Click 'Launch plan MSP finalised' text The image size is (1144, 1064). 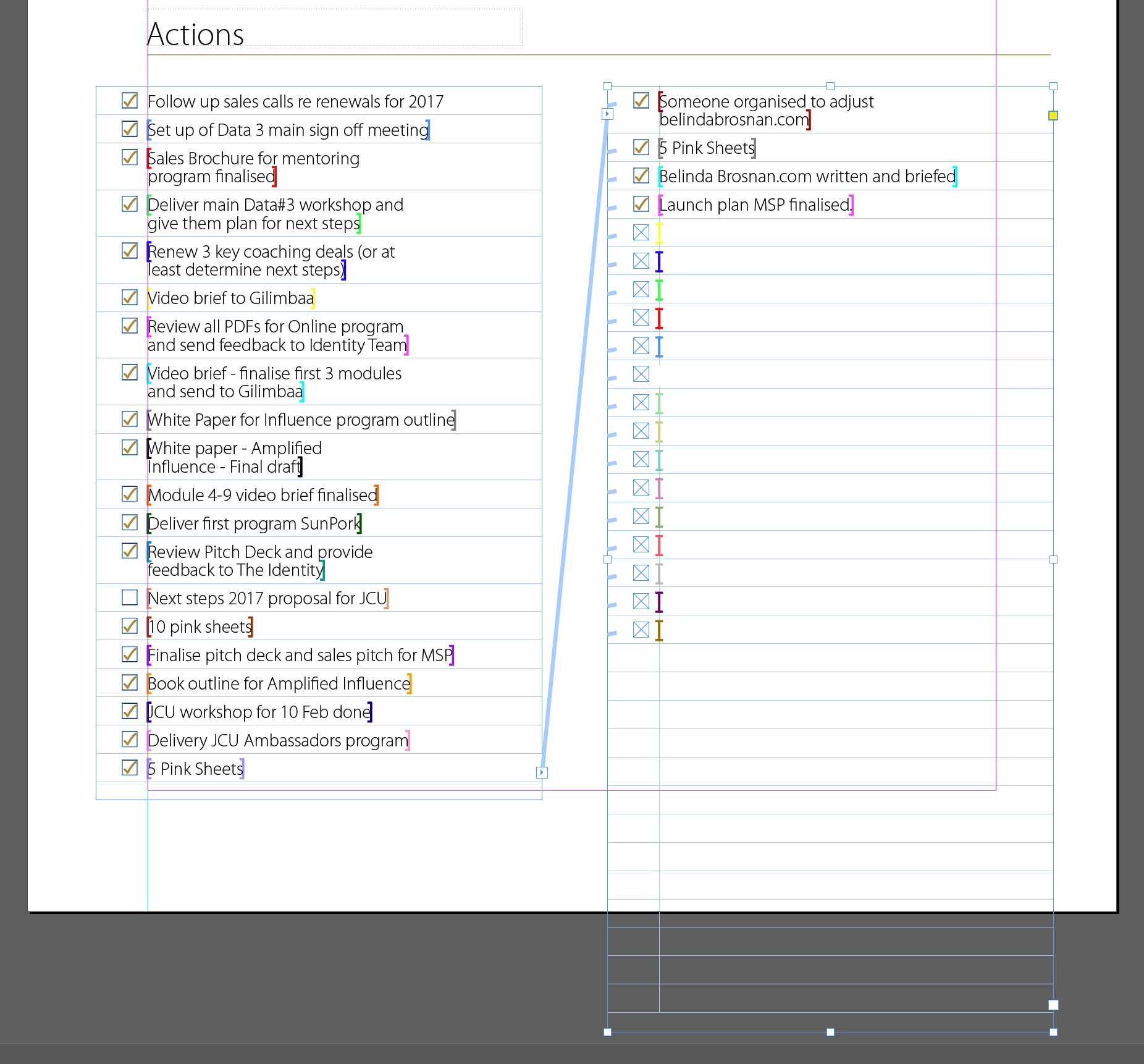point(755,205)
